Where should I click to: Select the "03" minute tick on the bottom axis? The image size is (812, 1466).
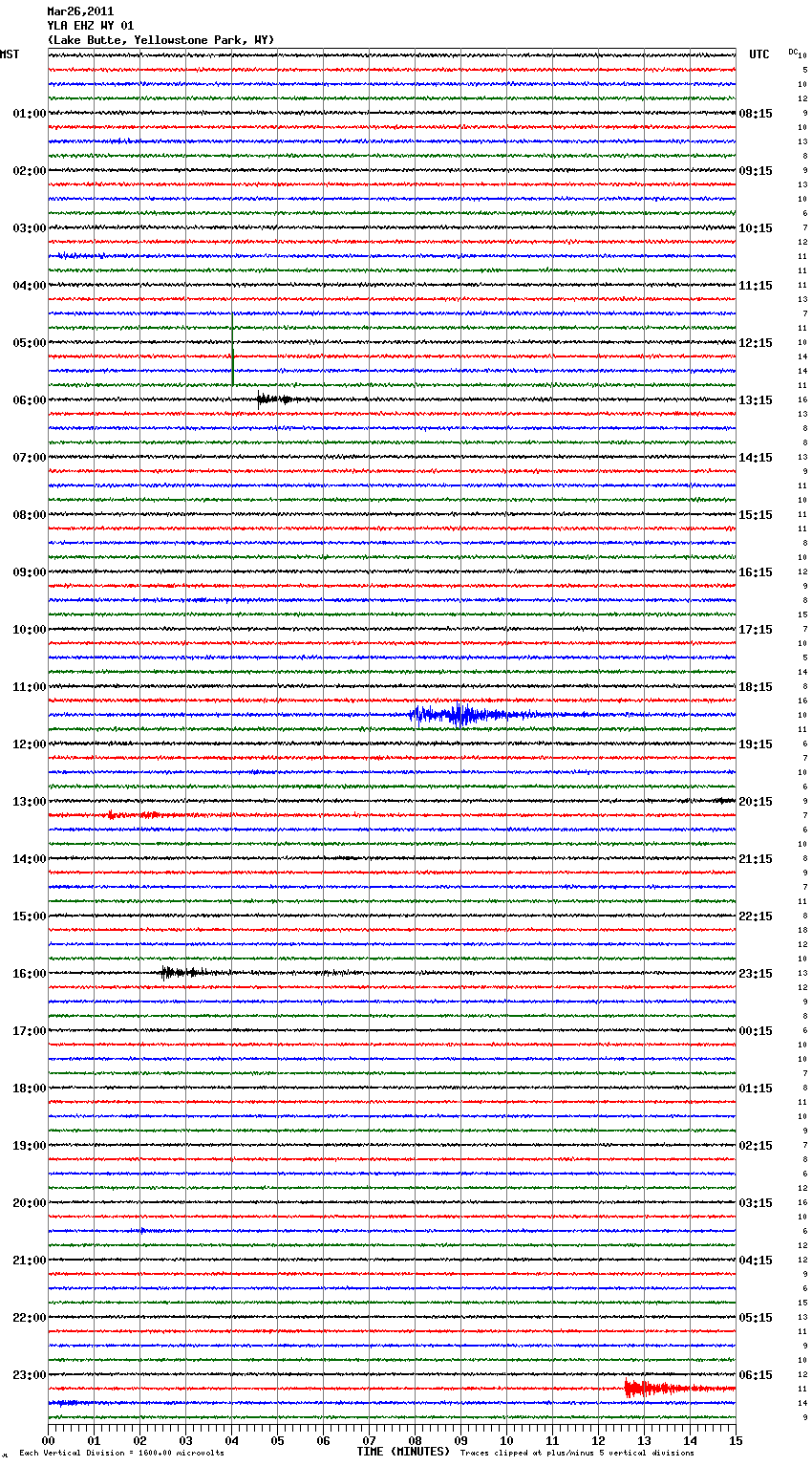click(x=185, y=1440)
